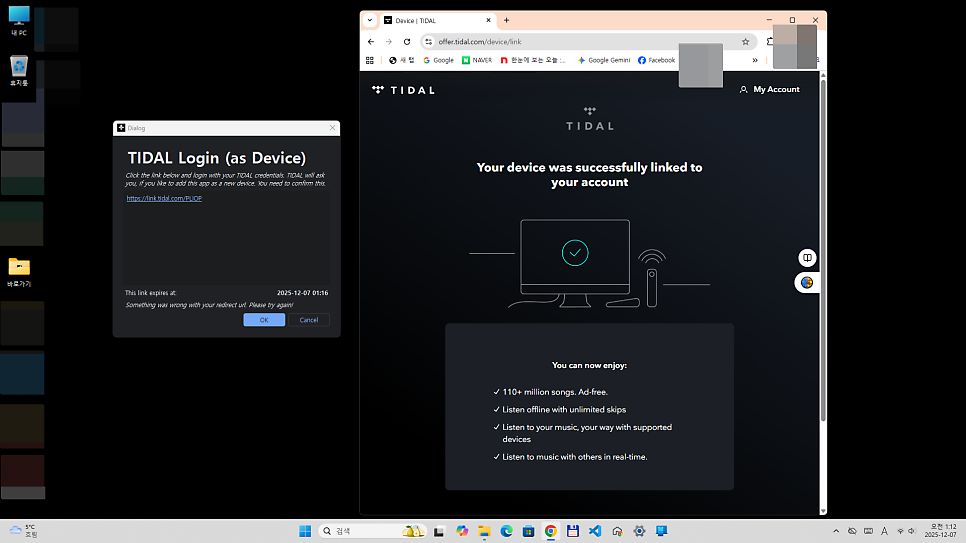Open the Facebook bookmark
The image size is (966, 543).
click(x=657, y=60)
